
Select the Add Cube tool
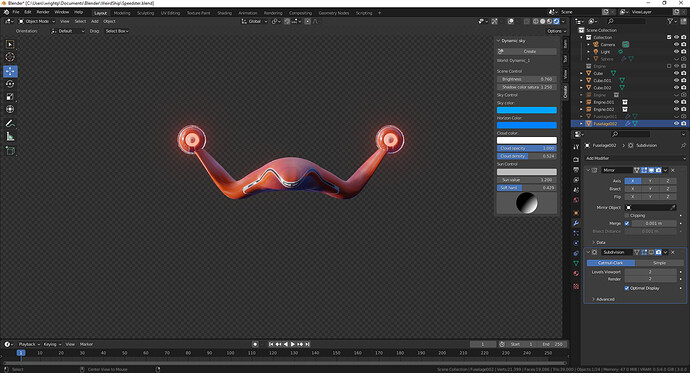point(10,151)
